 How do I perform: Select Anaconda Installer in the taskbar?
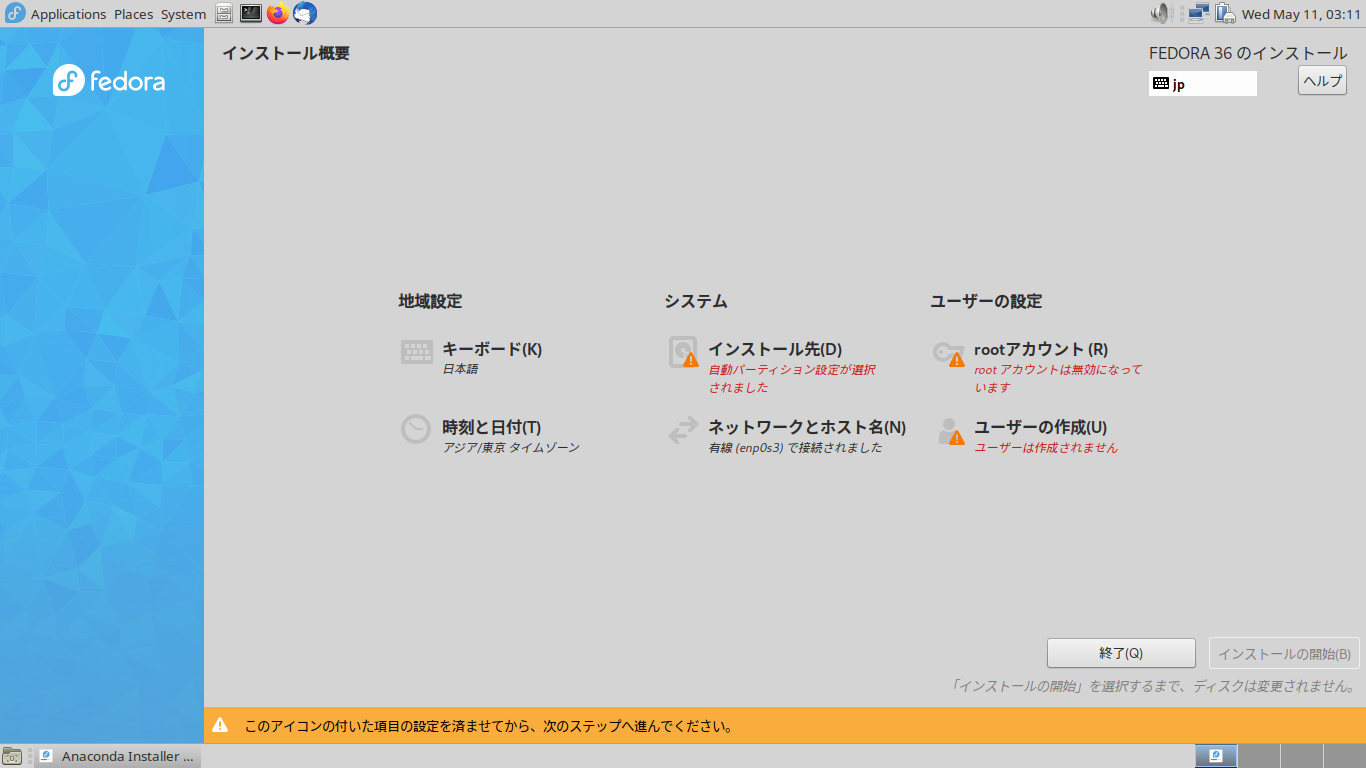tap(118, 756)
